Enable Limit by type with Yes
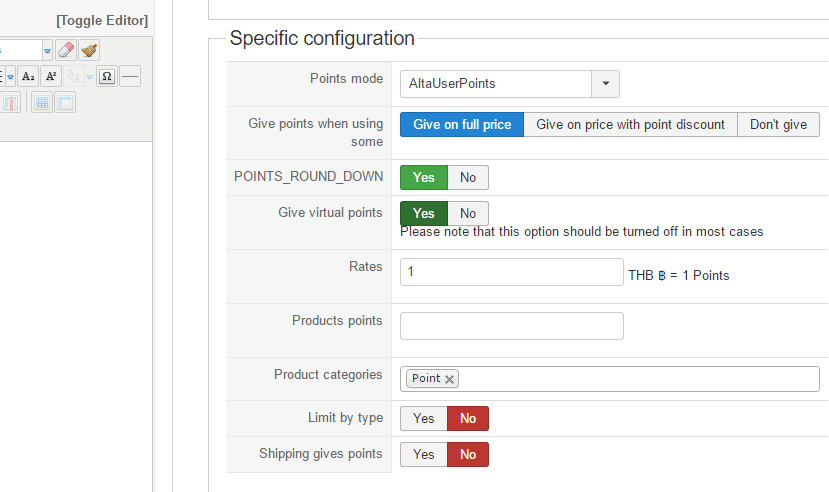This screenshot has height=492, width=829. pos(424,419)
